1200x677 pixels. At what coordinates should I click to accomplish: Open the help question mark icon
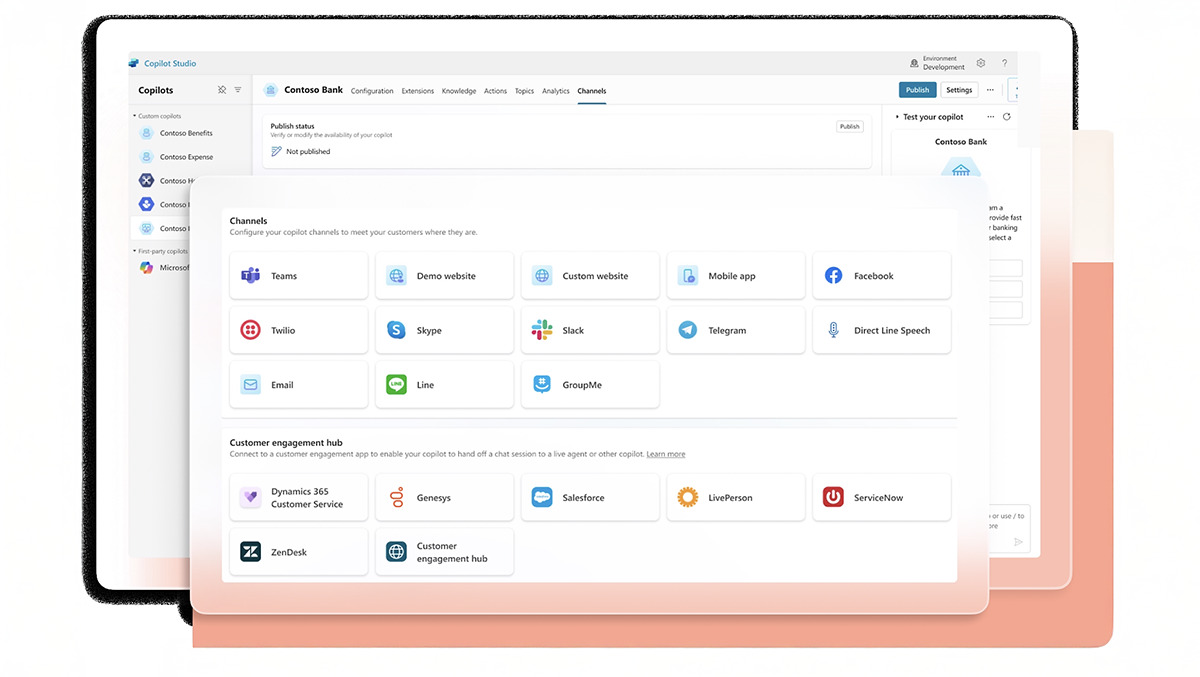click(x=1005, y=63)
